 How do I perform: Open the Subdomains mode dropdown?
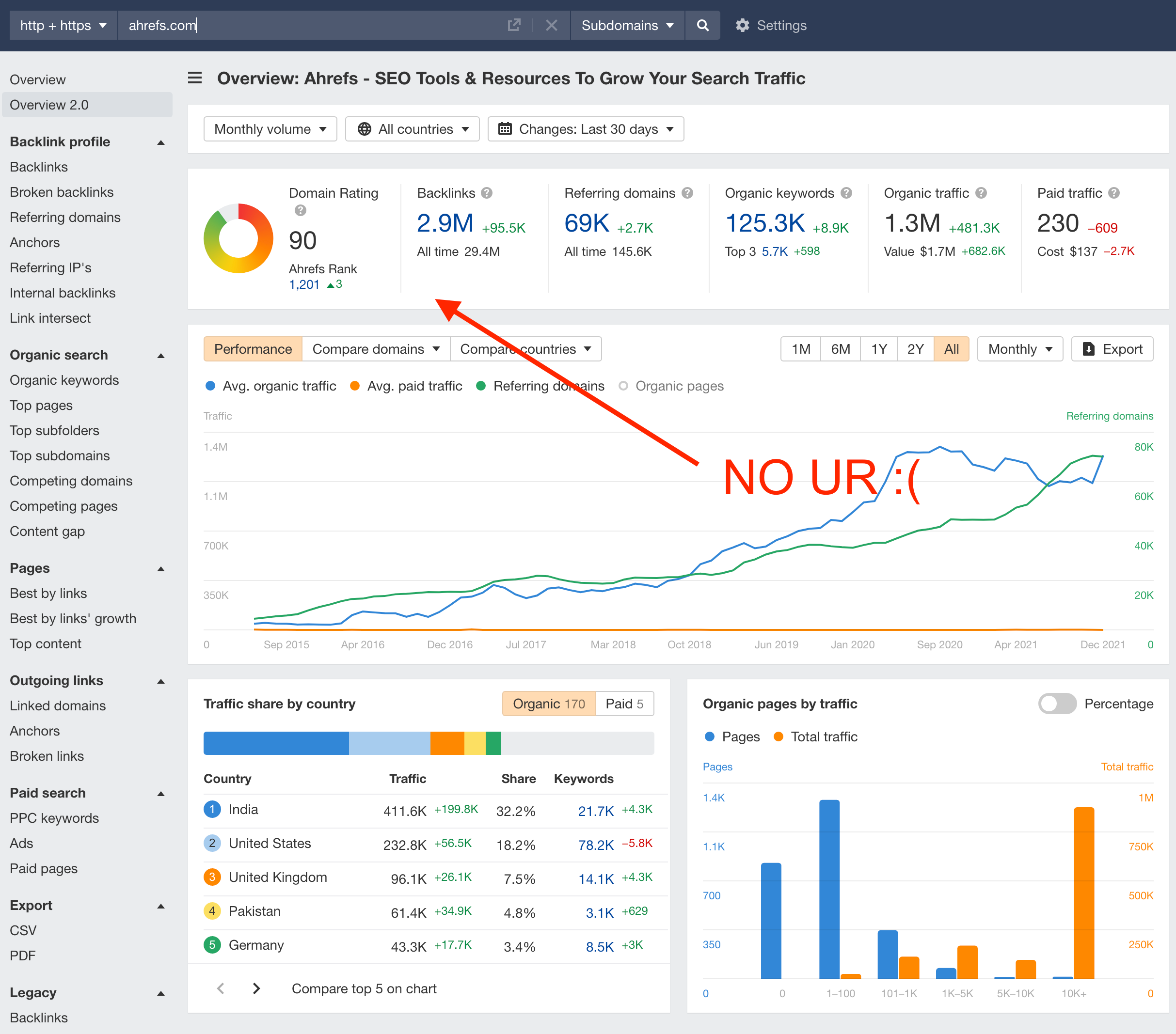pos(627,25)
